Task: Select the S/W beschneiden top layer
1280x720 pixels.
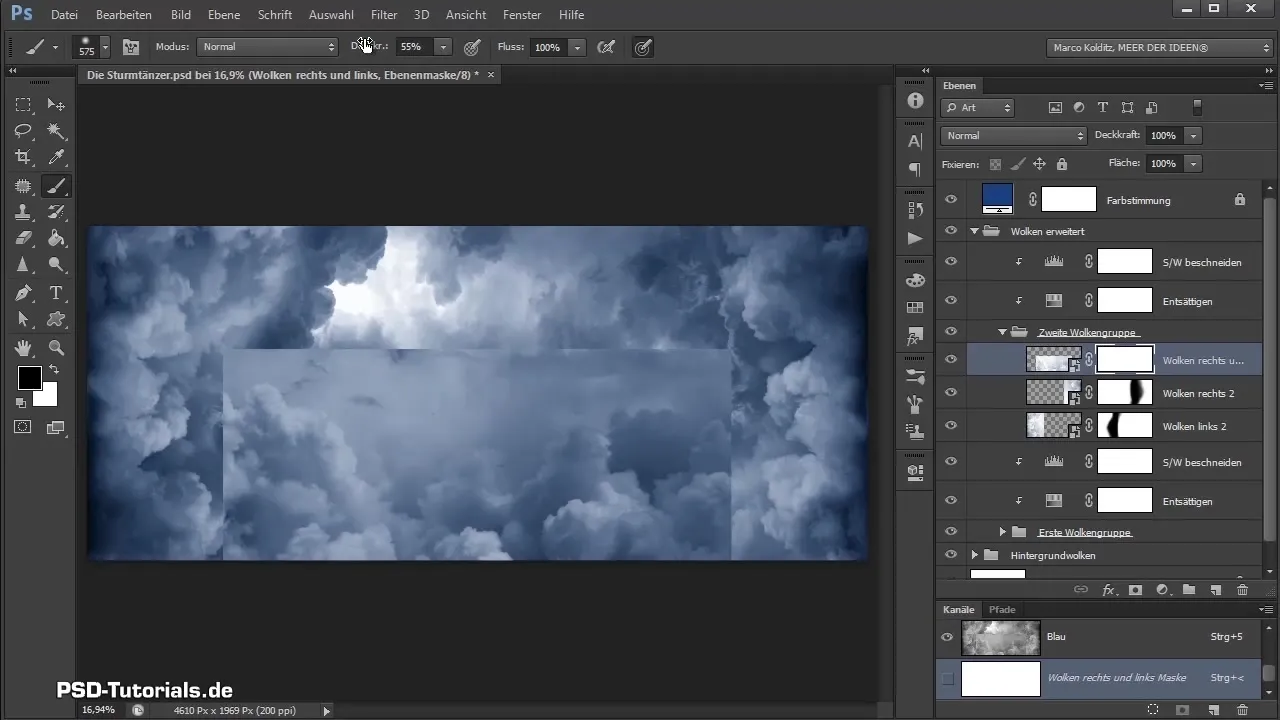Action: pyautogui.click(x=1202, y=262)
